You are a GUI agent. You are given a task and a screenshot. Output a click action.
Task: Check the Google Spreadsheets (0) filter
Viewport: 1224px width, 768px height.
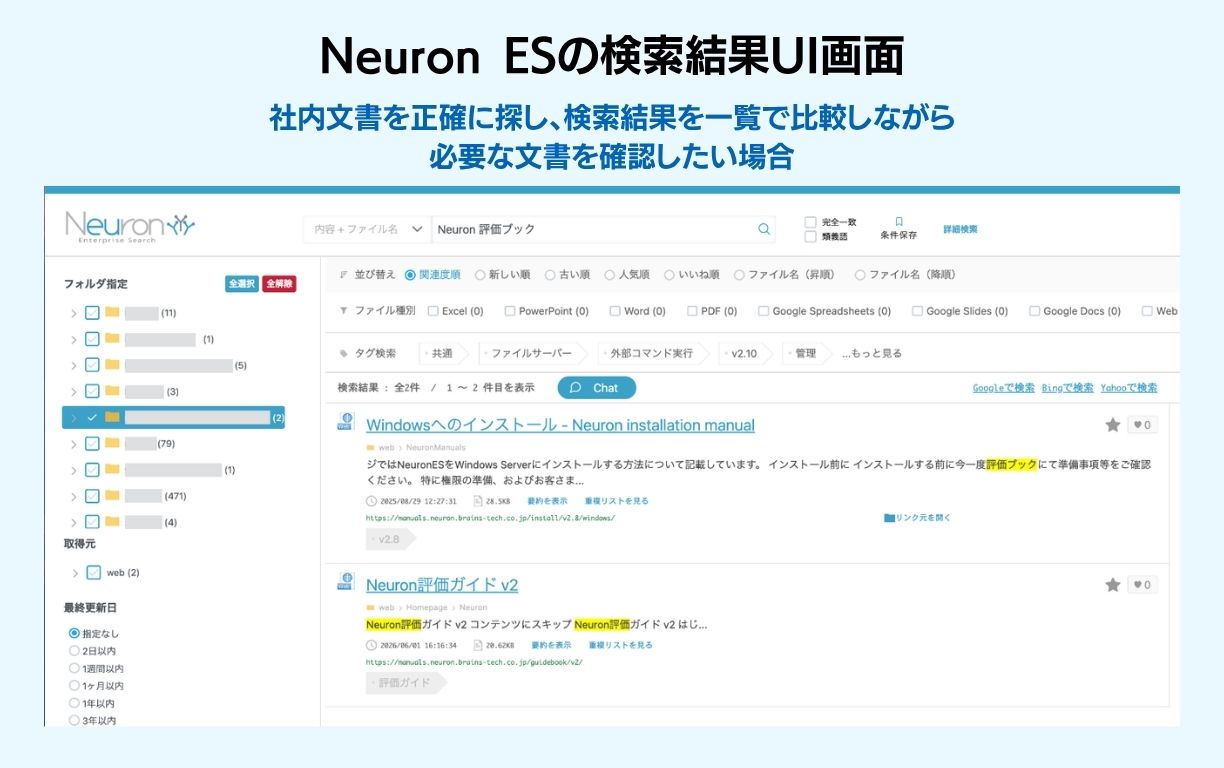click(x=764, y=311)
